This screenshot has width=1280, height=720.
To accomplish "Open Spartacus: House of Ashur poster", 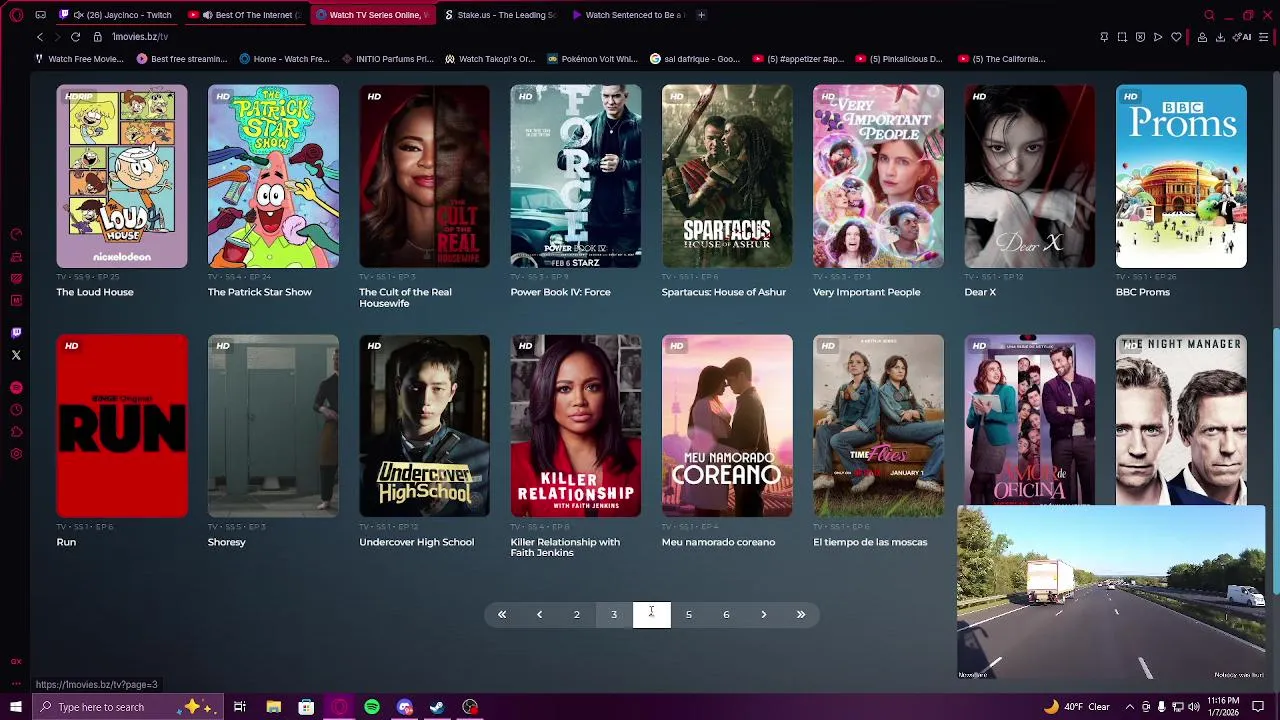I will tap(727, 176).
